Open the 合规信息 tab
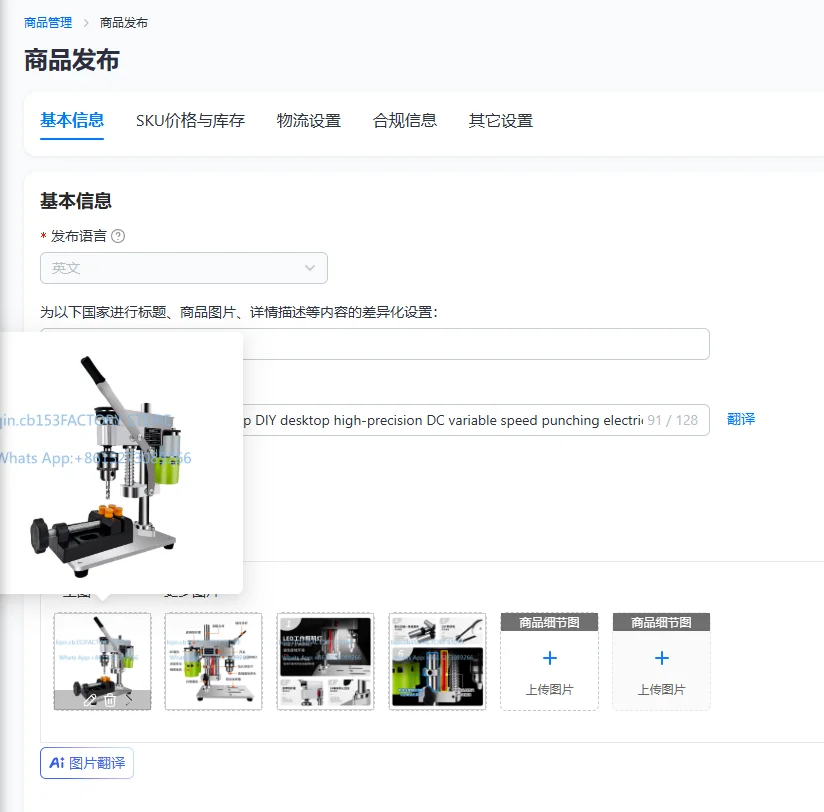 (x=405, y=120)
